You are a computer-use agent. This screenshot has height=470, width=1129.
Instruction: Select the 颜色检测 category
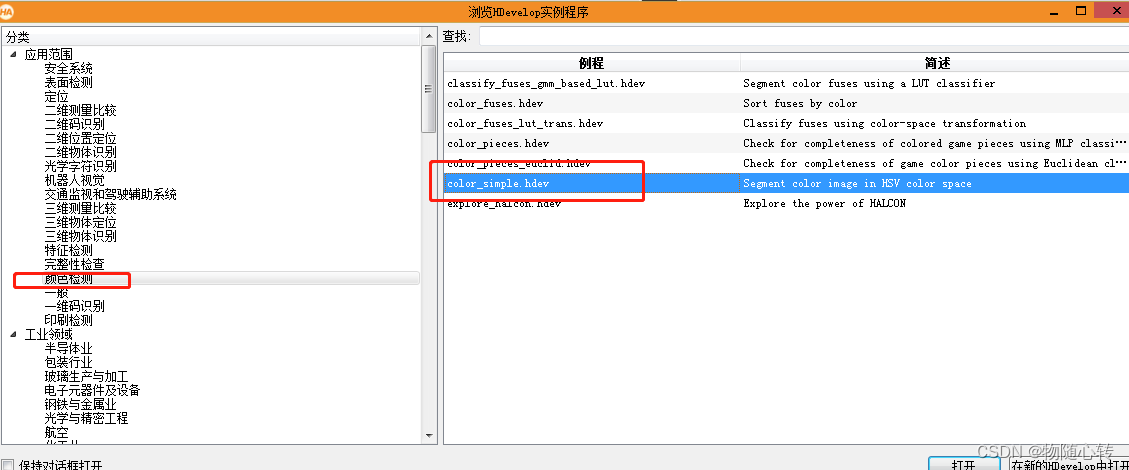[x=68, y=279]
